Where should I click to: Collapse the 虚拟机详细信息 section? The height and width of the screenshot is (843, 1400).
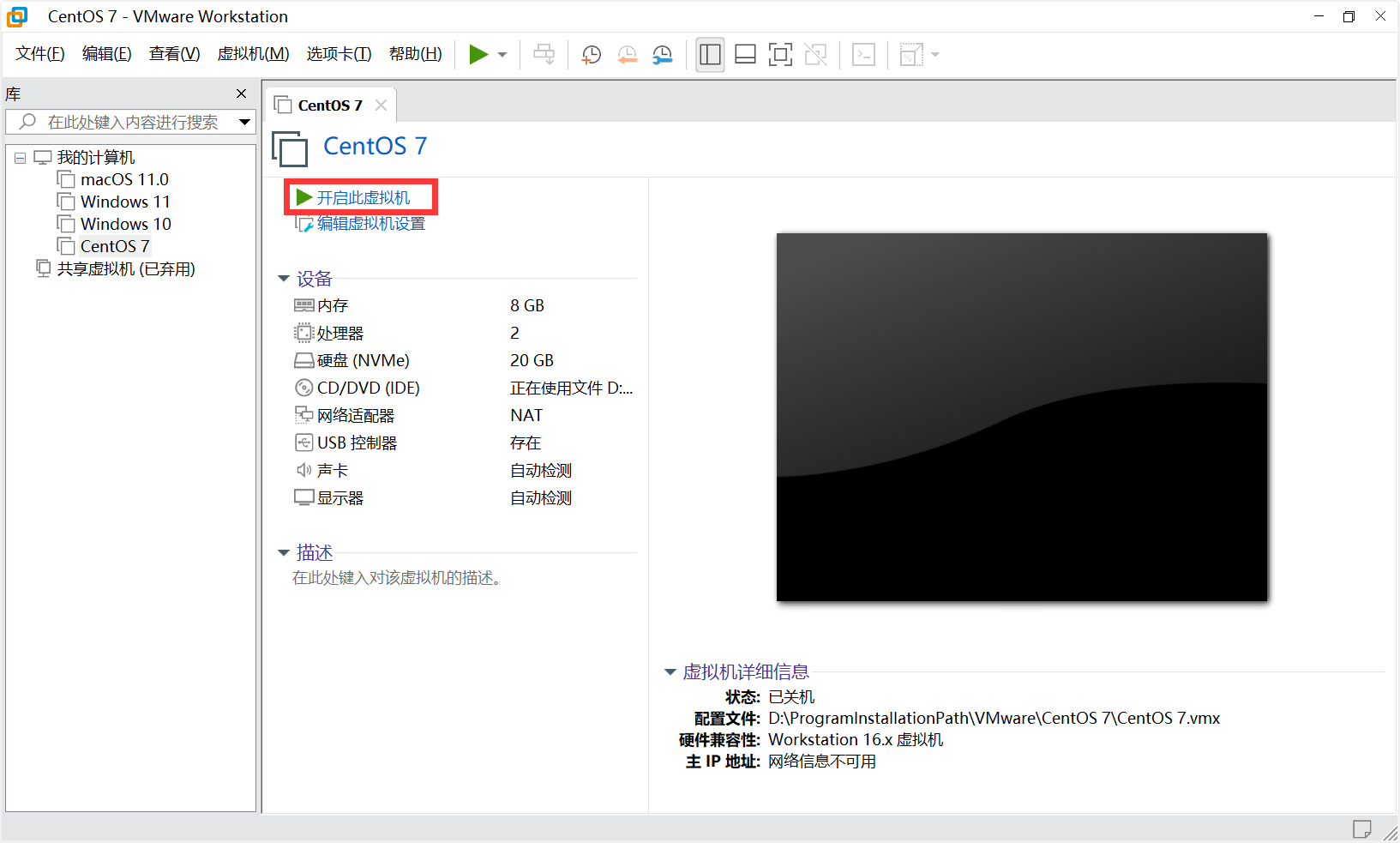pos(670,672)
